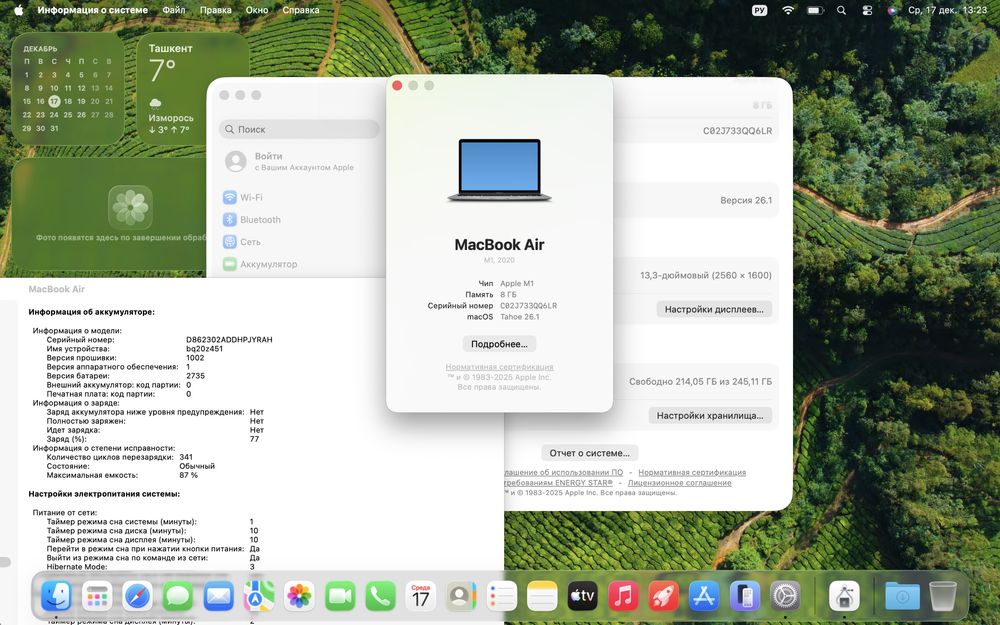
Task: Launch Apple TV from the Dock
Action: (583, 597)
